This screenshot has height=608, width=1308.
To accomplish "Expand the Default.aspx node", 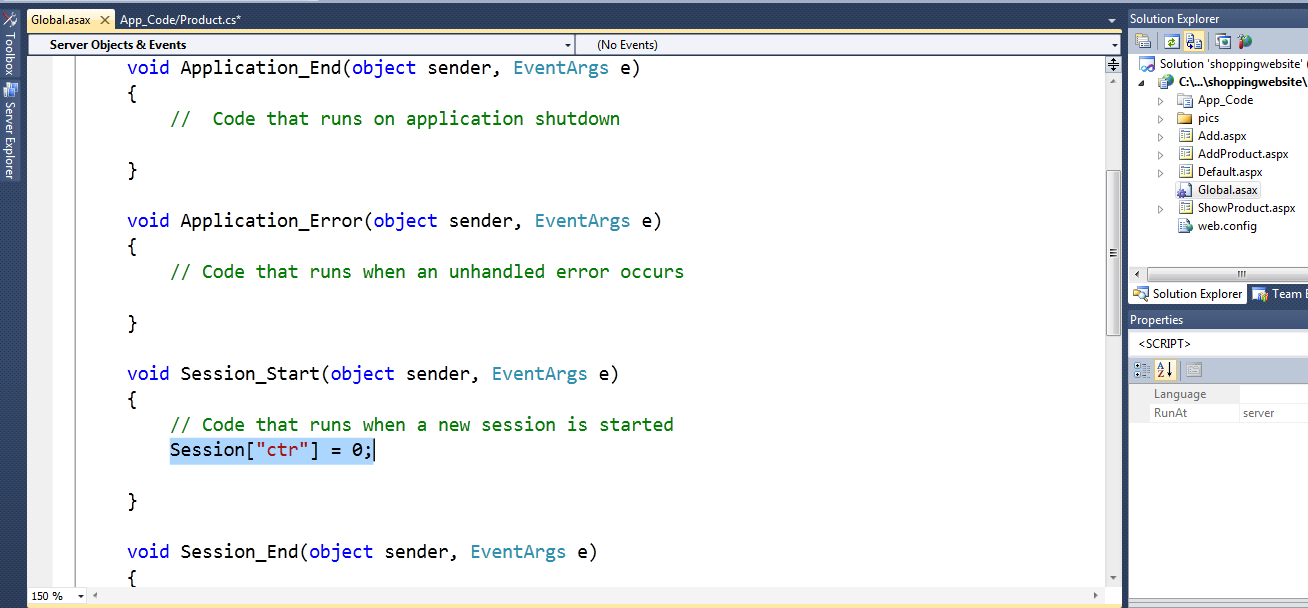I will 1160,171.
